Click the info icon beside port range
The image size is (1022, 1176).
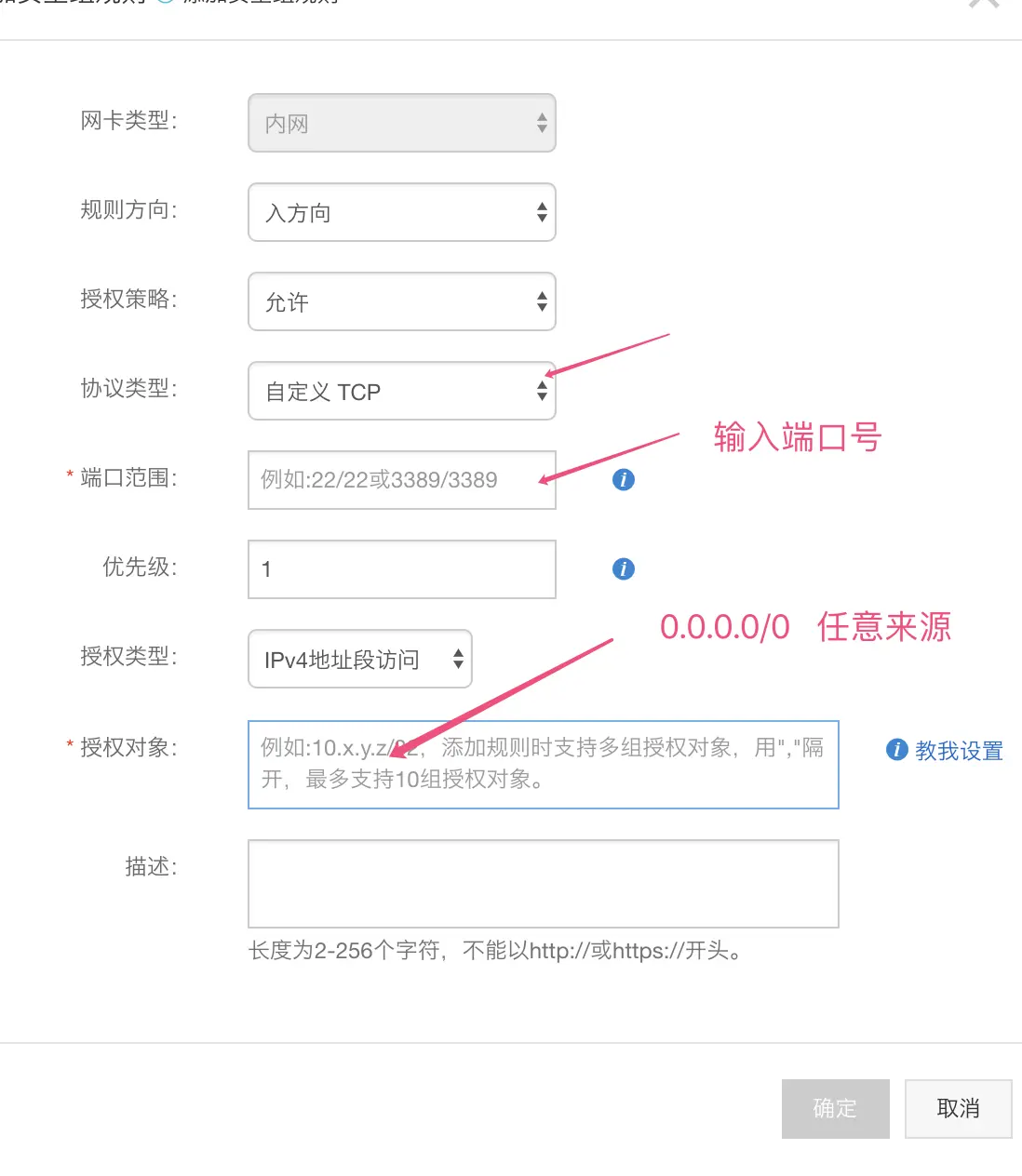624,479
